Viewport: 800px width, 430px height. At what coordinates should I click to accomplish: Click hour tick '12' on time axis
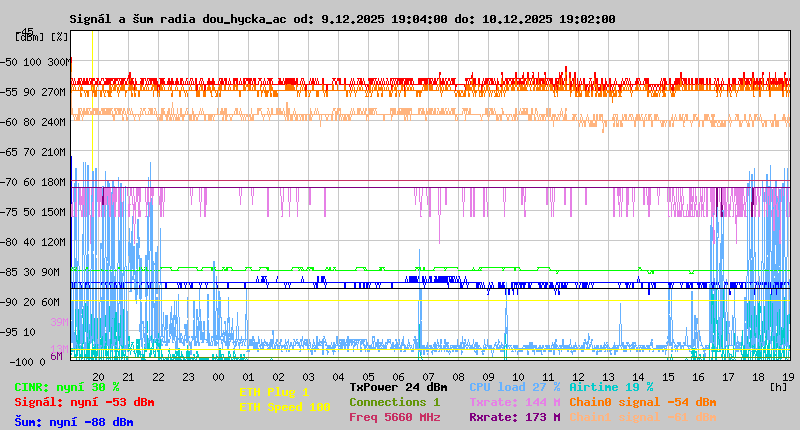click(579, 377)
